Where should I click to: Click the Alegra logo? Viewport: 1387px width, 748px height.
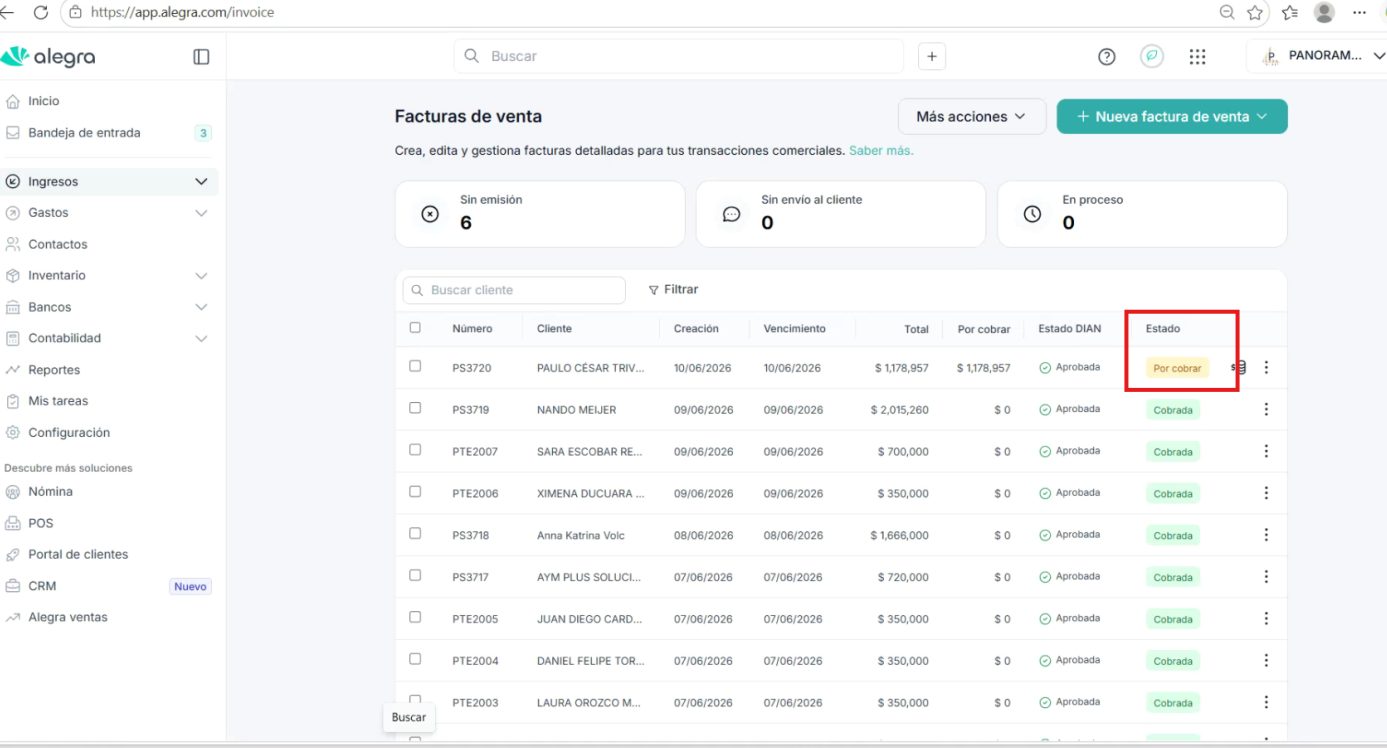click(48, 57)
